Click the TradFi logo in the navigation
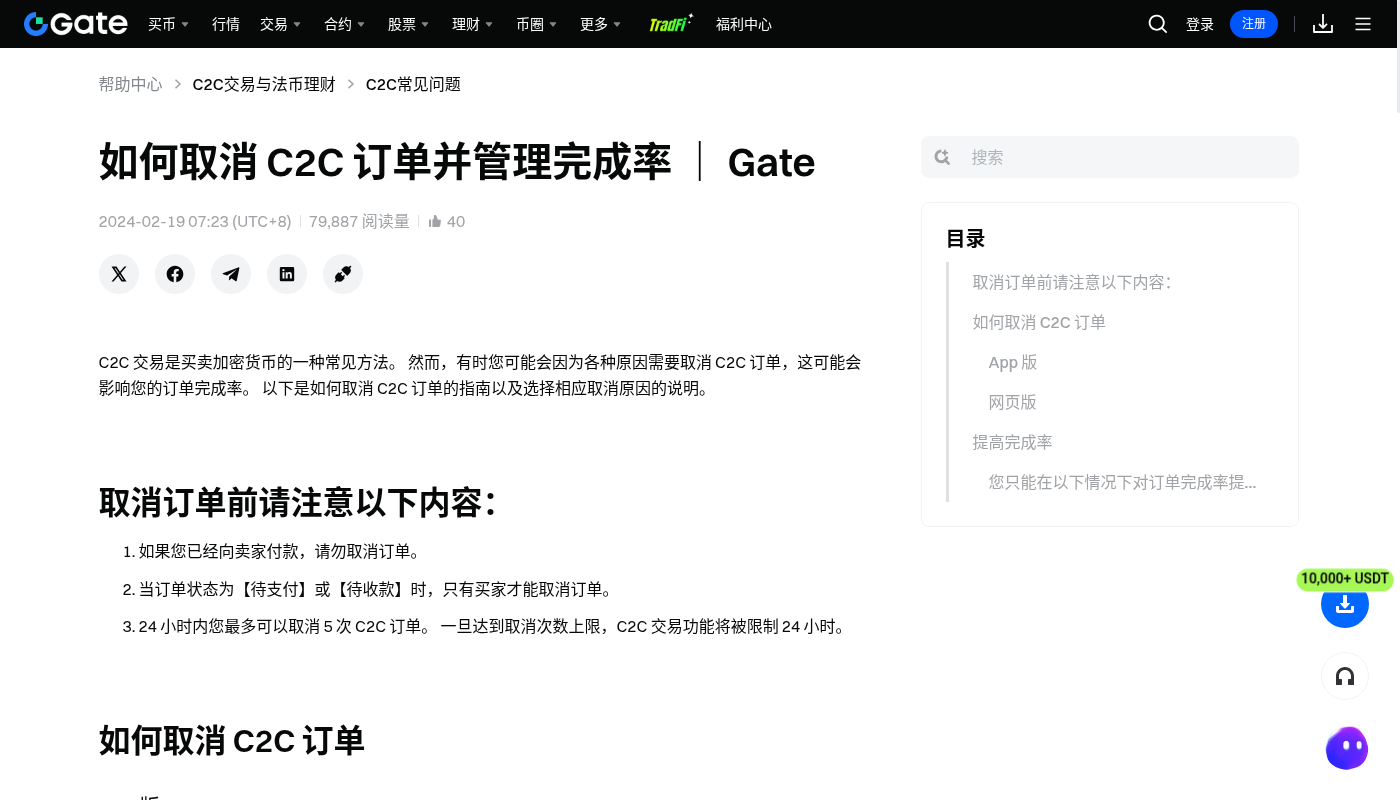The width and height of the screenshot is (1400, 800). coord(671,24)
